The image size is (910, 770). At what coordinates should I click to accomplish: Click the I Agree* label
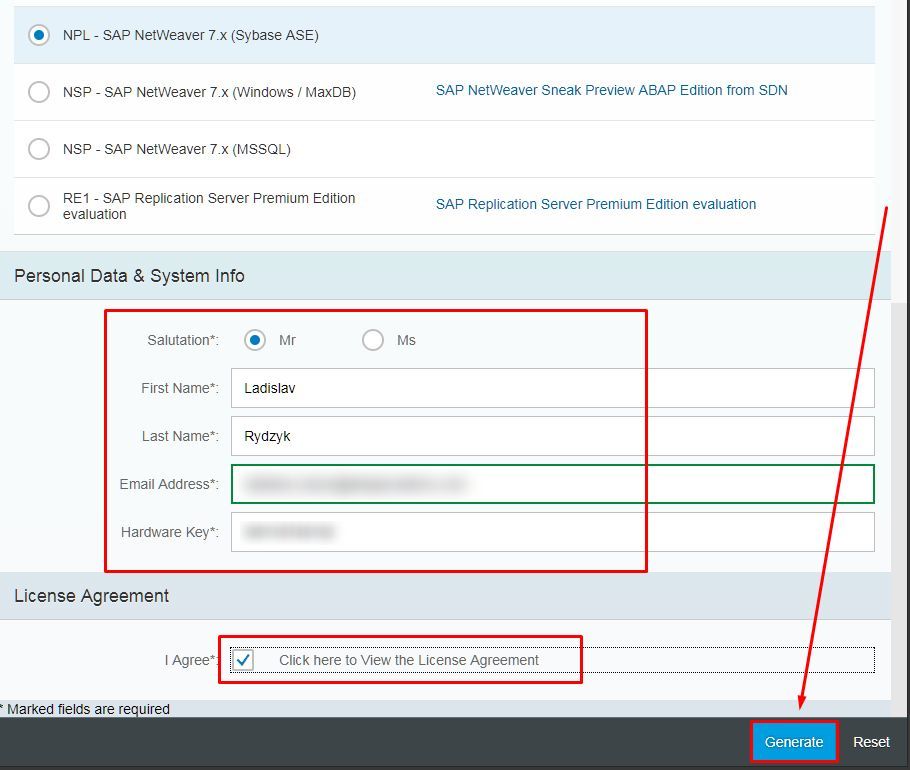point(192,660)
